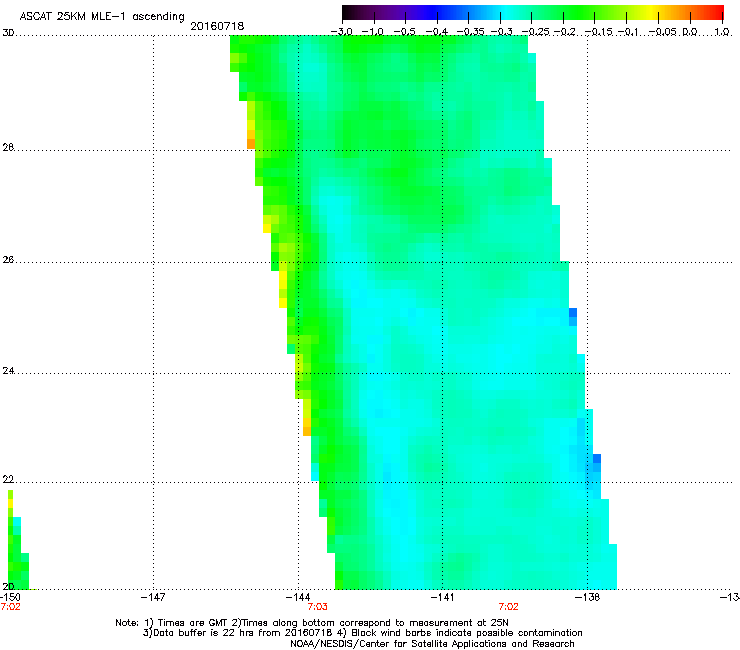Click the color bar label "-0.3"

point(502,32)
